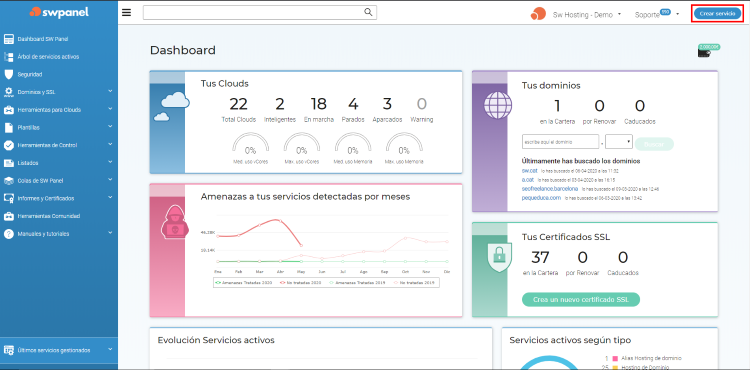Click Crea un nuevo certificado SSL button
The image size is (750, 370).
coord(581,300)
